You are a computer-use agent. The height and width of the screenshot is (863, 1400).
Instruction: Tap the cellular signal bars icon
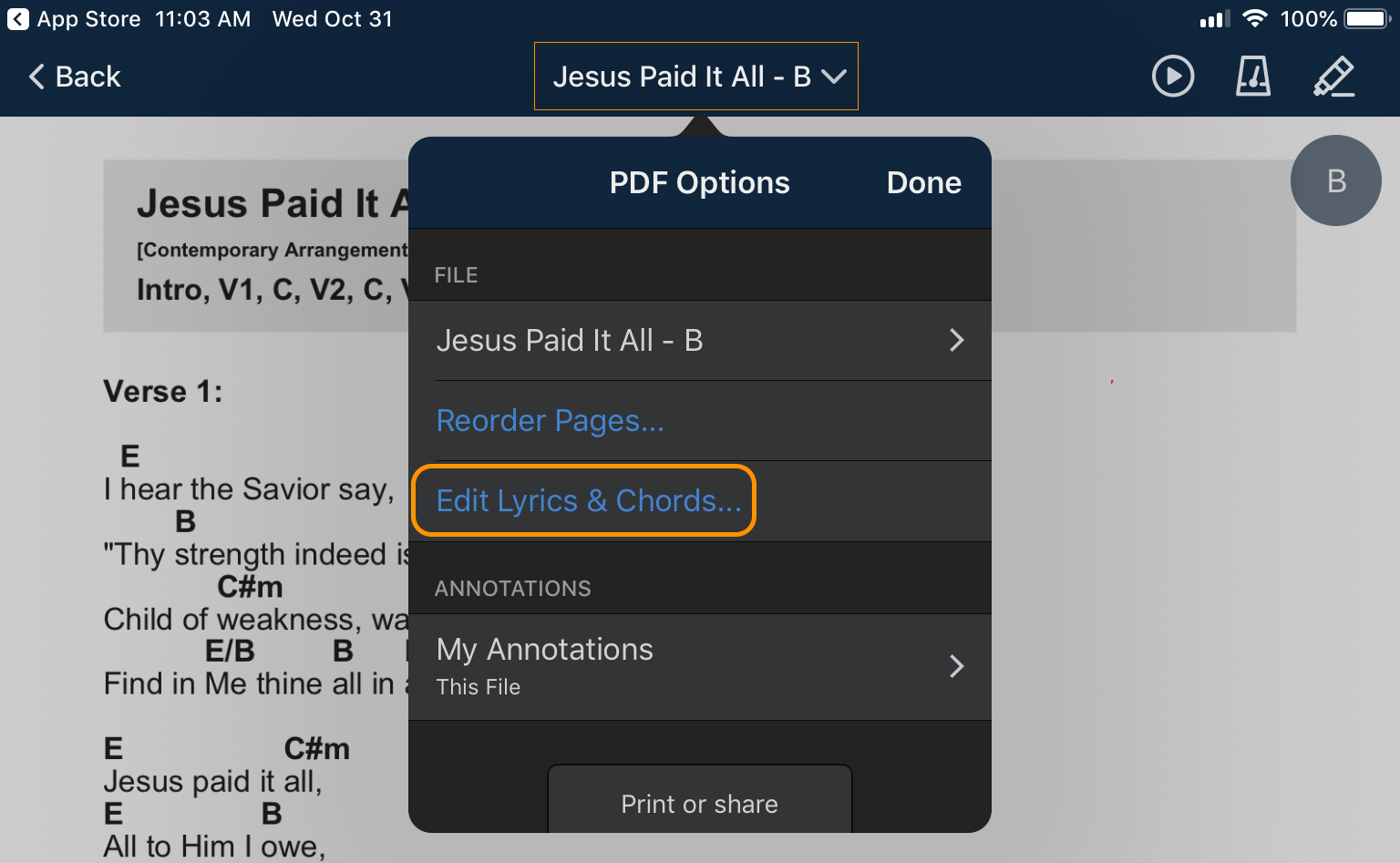point(1214,19)
